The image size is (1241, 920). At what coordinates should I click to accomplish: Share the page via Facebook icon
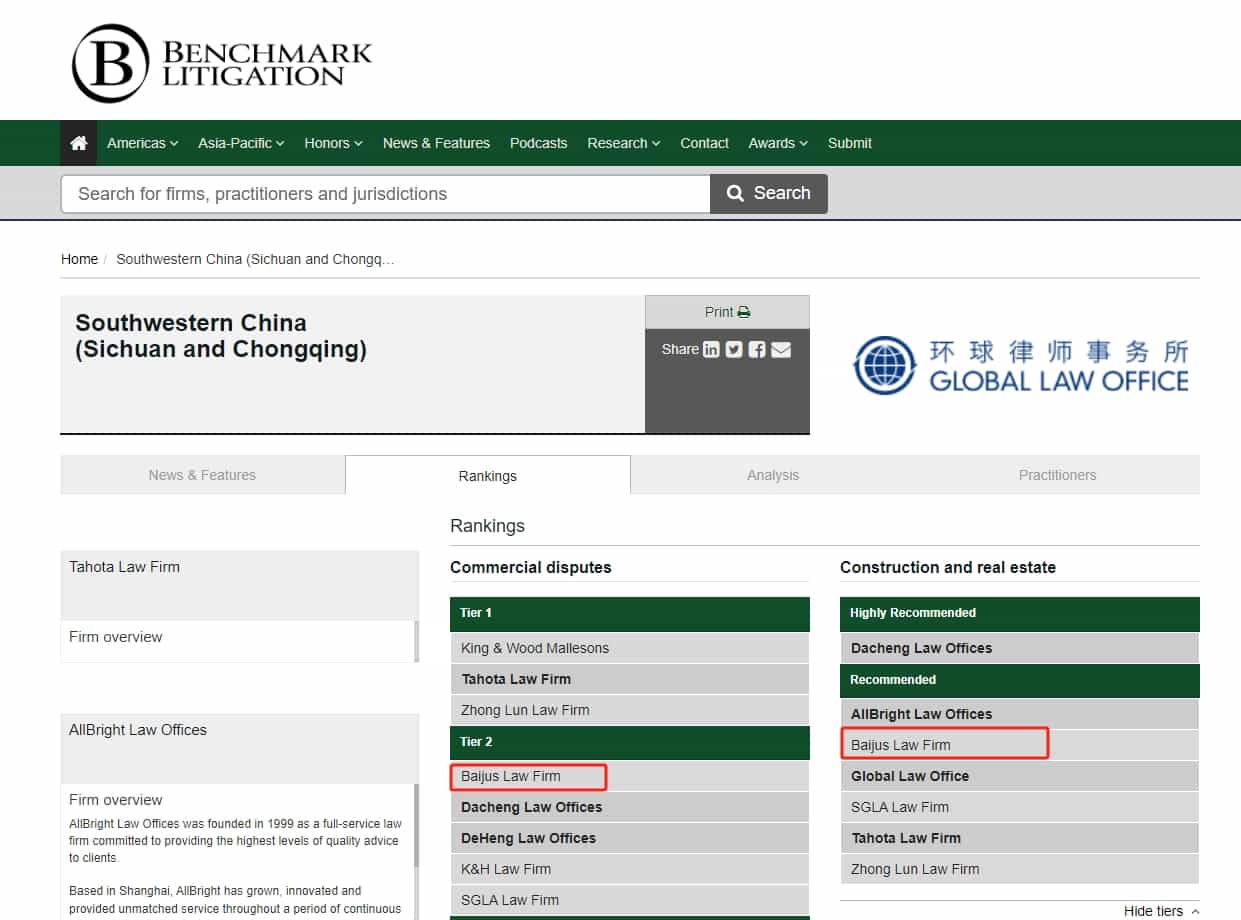coord(757,349)
